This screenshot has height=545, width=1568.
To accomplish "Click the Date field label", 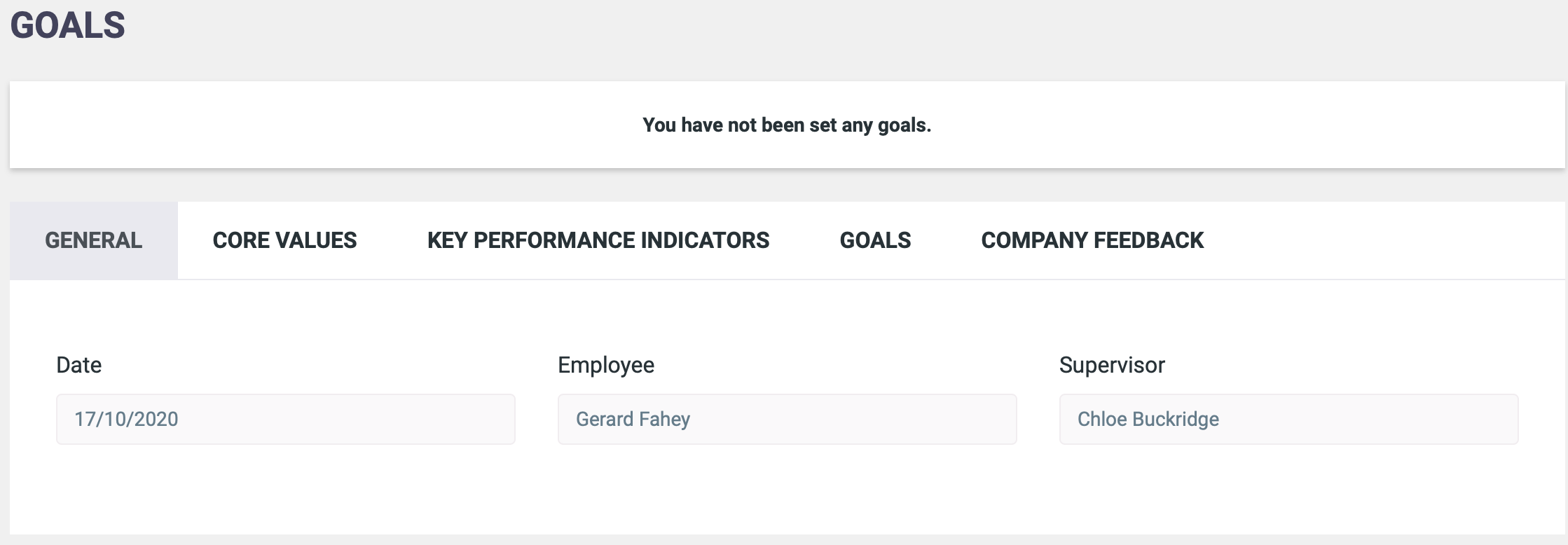I will click(x=78, y=365).
